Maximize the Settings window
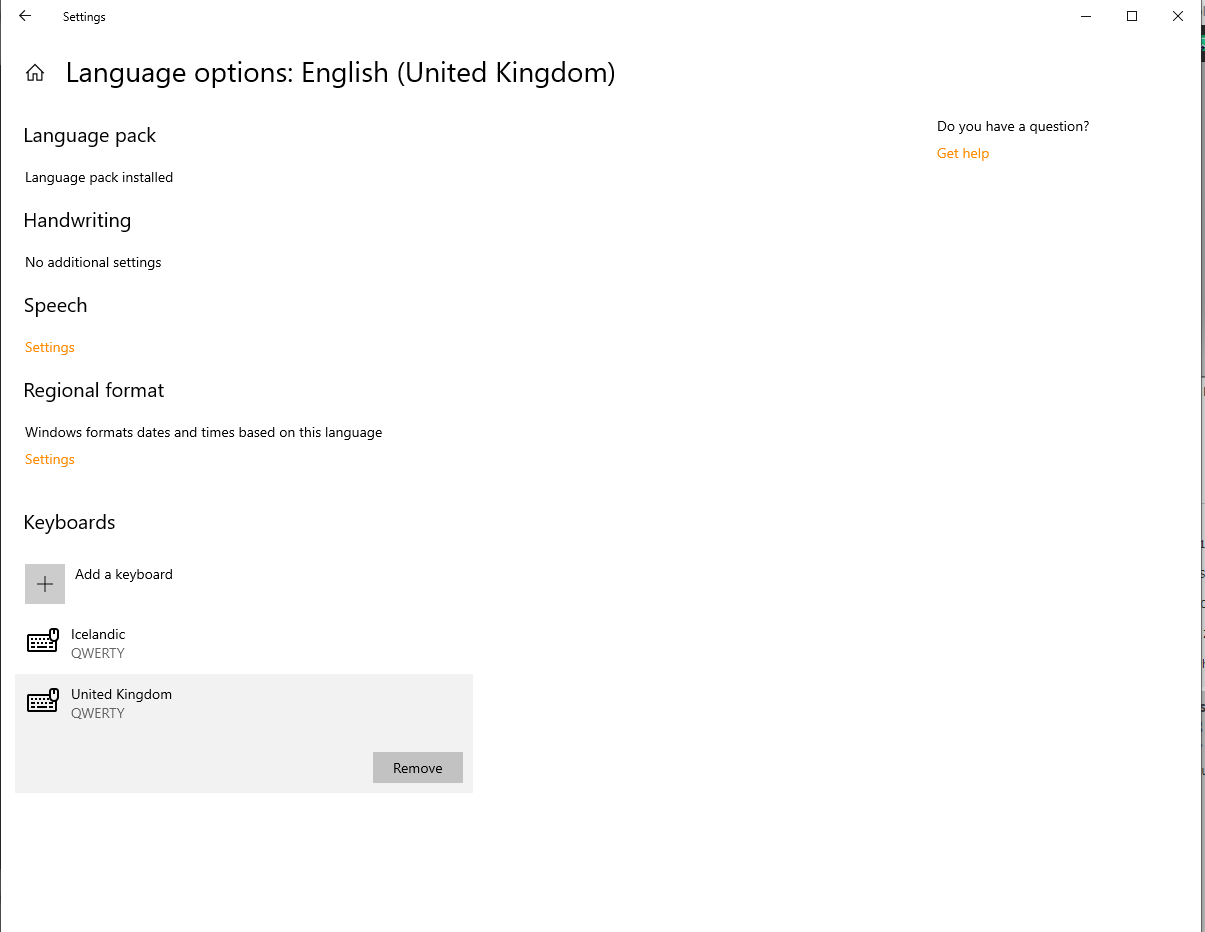The width and height of the screenshot is (1205, 932). 1132,16
